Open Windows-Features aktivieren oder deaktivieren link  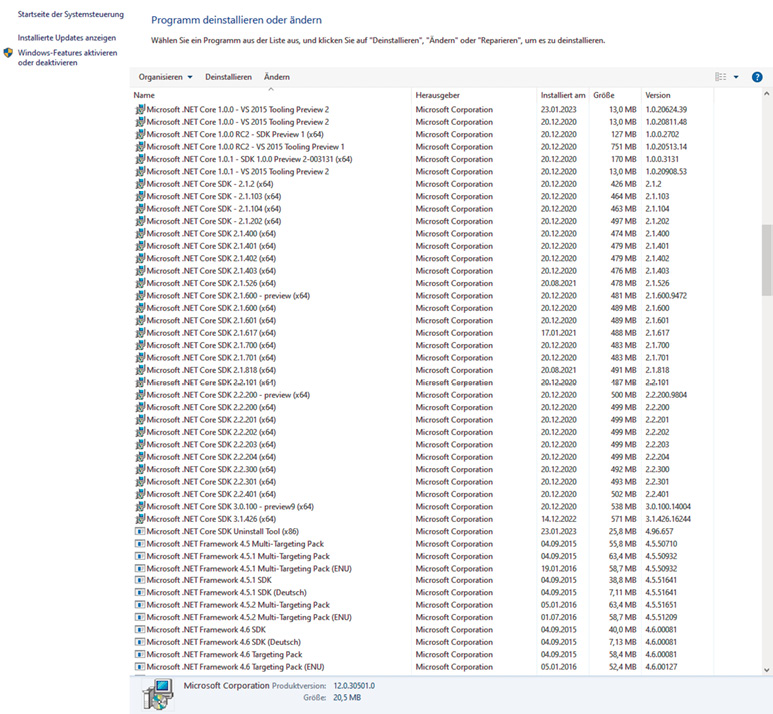point(68,57)
